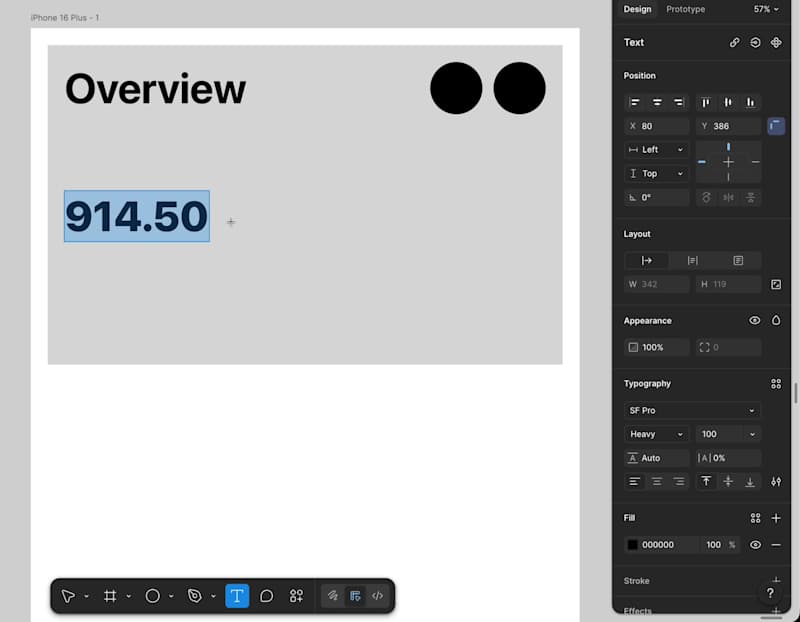Viewport: 800px width, 622px height.
Task: Set text resizing to auto height
Action: point(692,261)
